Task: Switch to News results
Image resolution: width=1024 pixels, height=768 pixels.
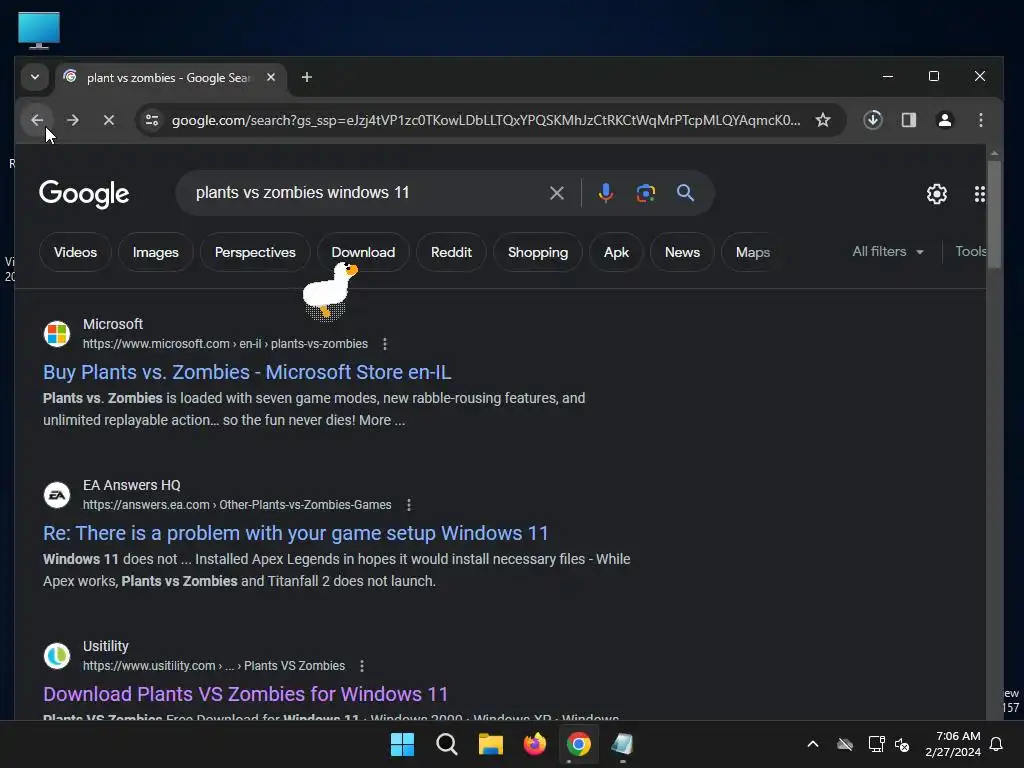Action: pyautogui.click(x=682, y=252)
